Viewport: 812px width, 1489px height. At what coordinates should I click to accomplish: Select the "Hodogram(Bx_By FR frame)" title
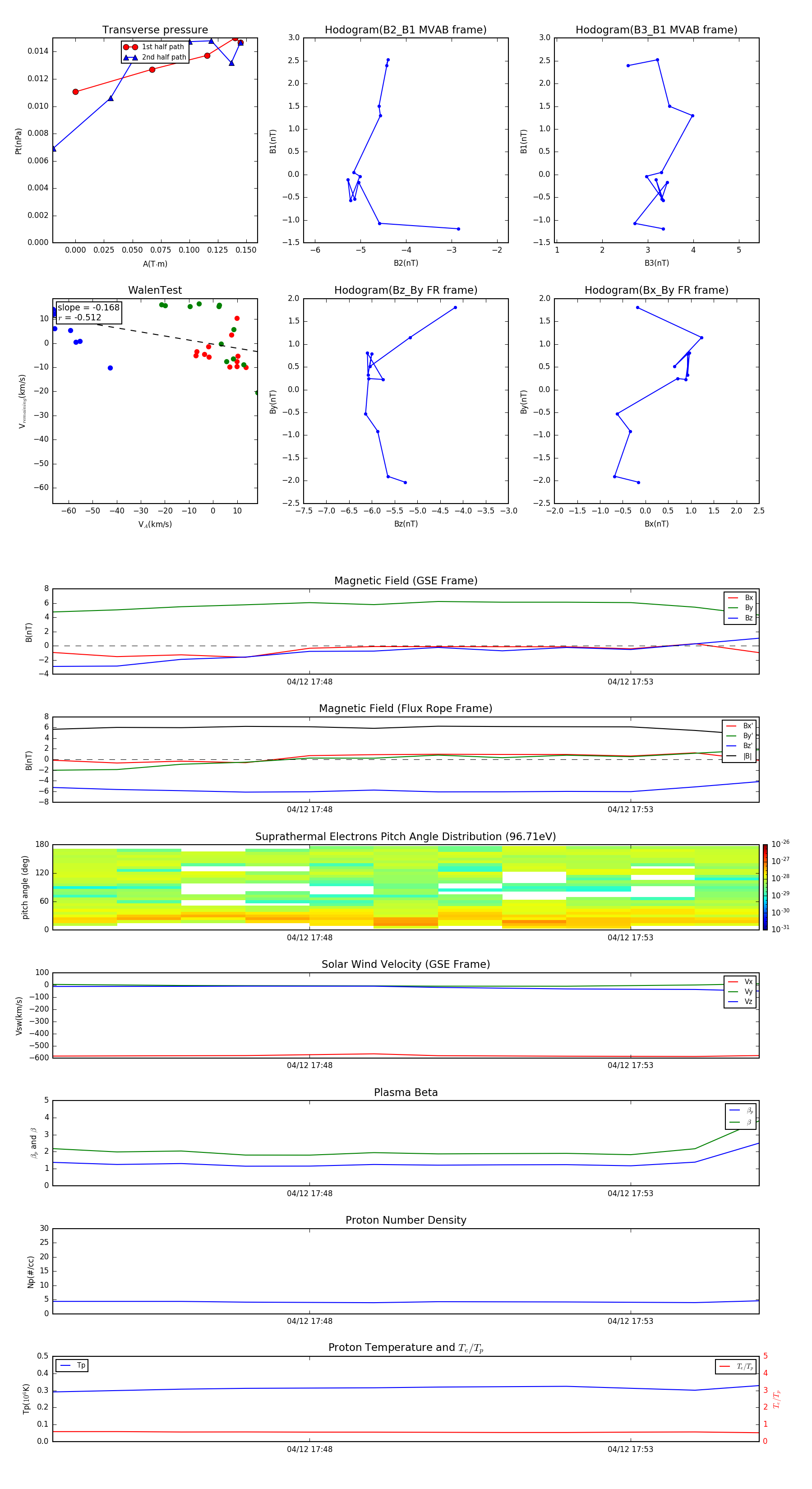coord(656,290)
